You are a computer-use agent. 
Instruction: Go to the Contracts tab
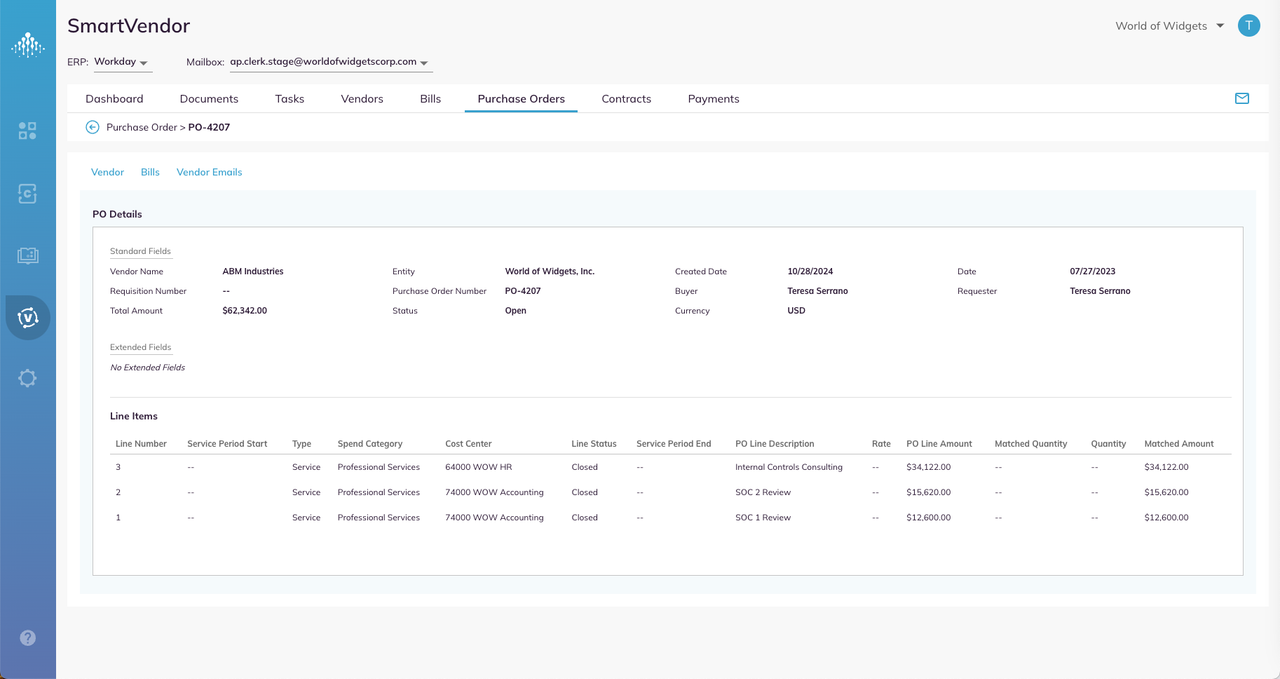click(626, 99)
